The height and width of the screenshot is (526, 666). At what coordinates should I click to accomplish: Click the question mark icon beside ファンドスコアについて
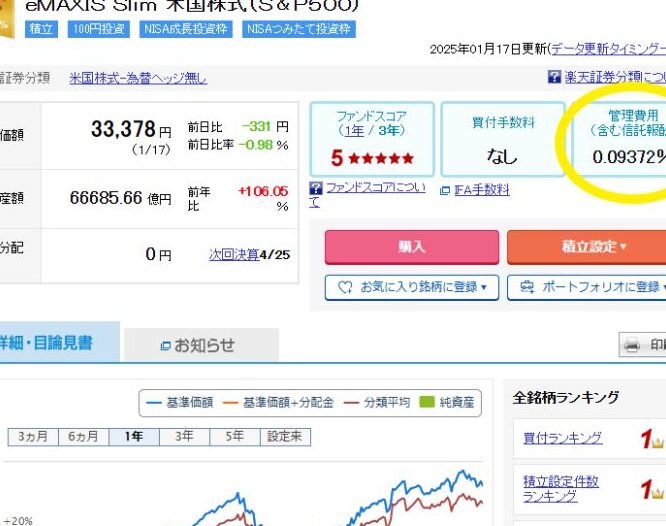(x=316, y=188)
